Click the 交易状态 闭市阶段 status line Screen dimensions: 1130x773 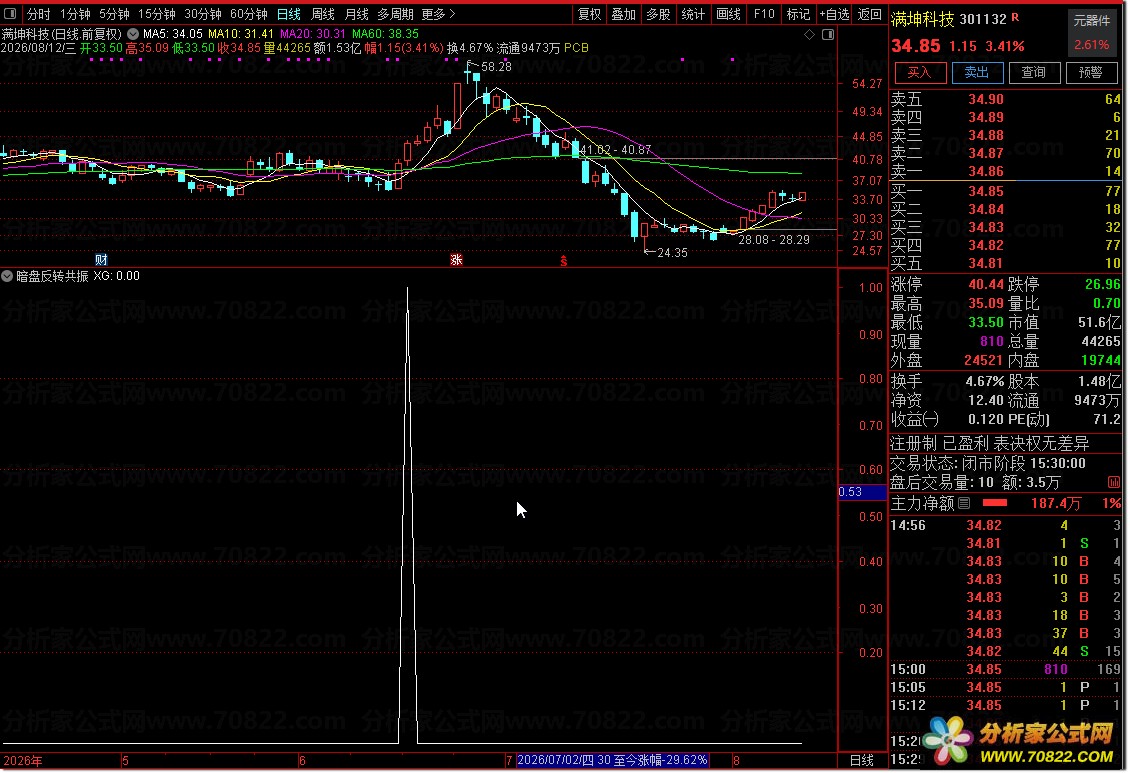click(988, 463)
